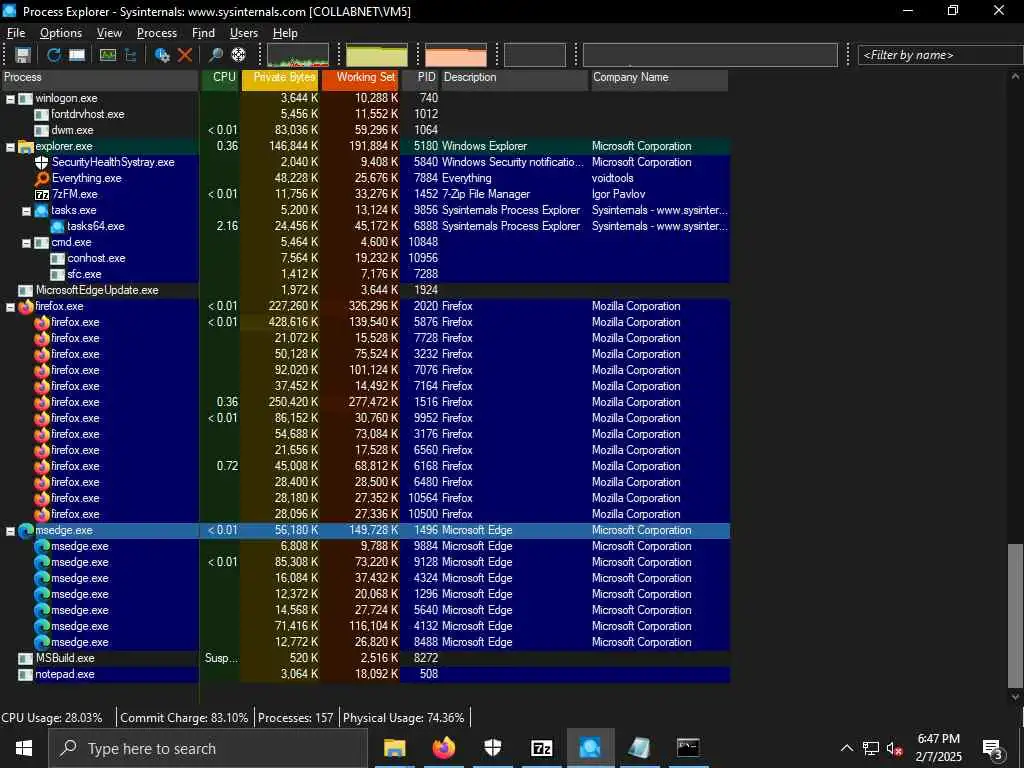The height and width of the screenshot is (768, 1024).
Task: Sort by the Working Set column header
Action: pos(360,78)
